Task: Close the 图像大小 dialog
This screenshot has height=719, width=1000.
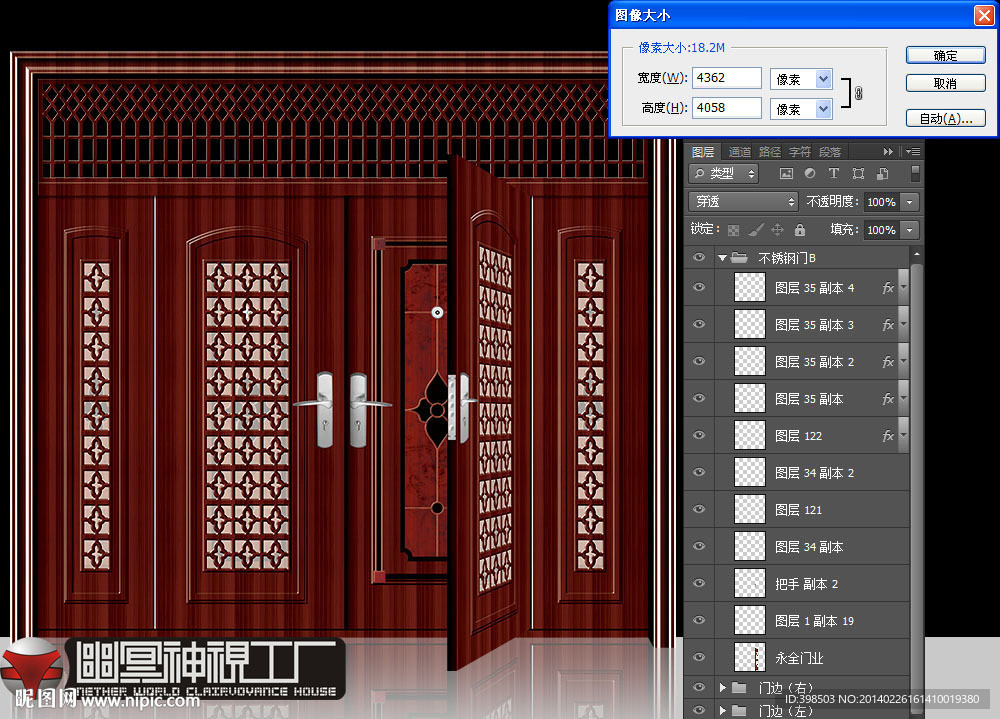Action: pos(984,15)
